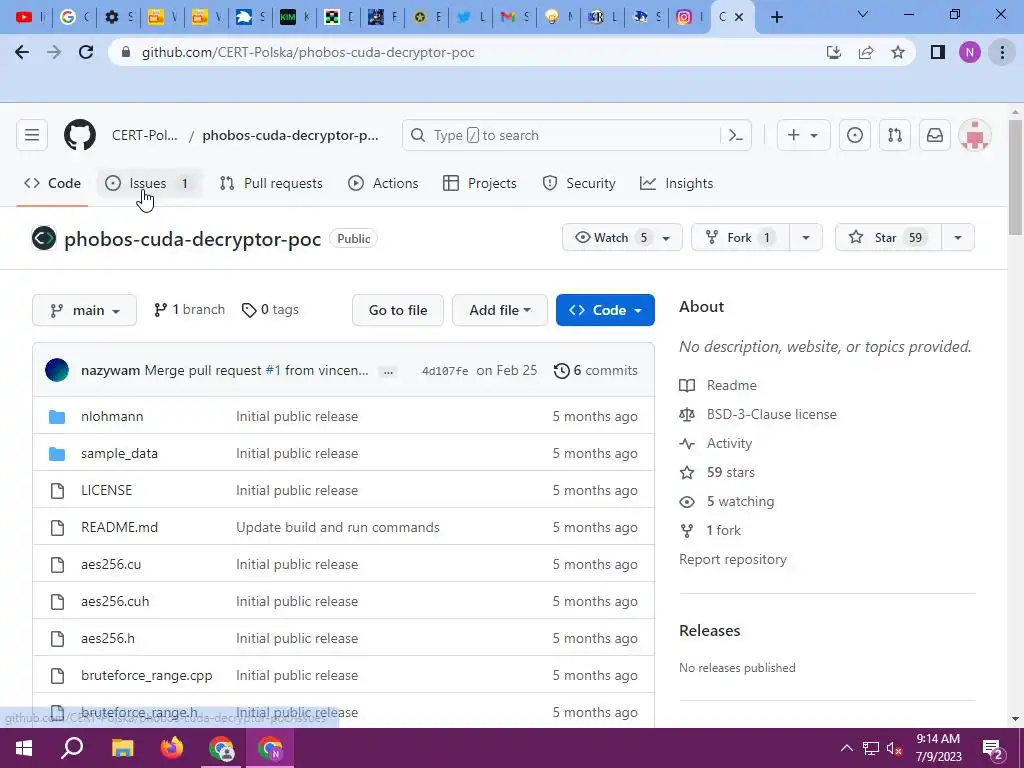Open new browser tab

coord(776,17)
